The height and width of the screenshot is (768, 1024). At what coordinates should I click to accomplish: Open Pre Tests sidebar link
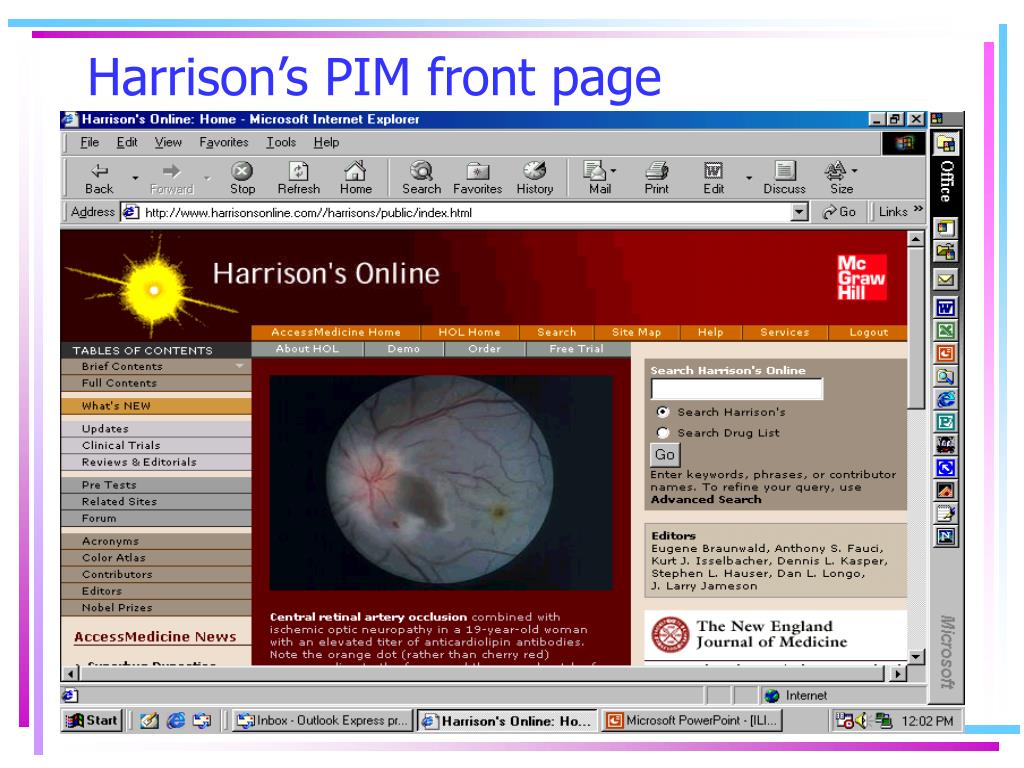pyautogui.click(x=156, y=485)
